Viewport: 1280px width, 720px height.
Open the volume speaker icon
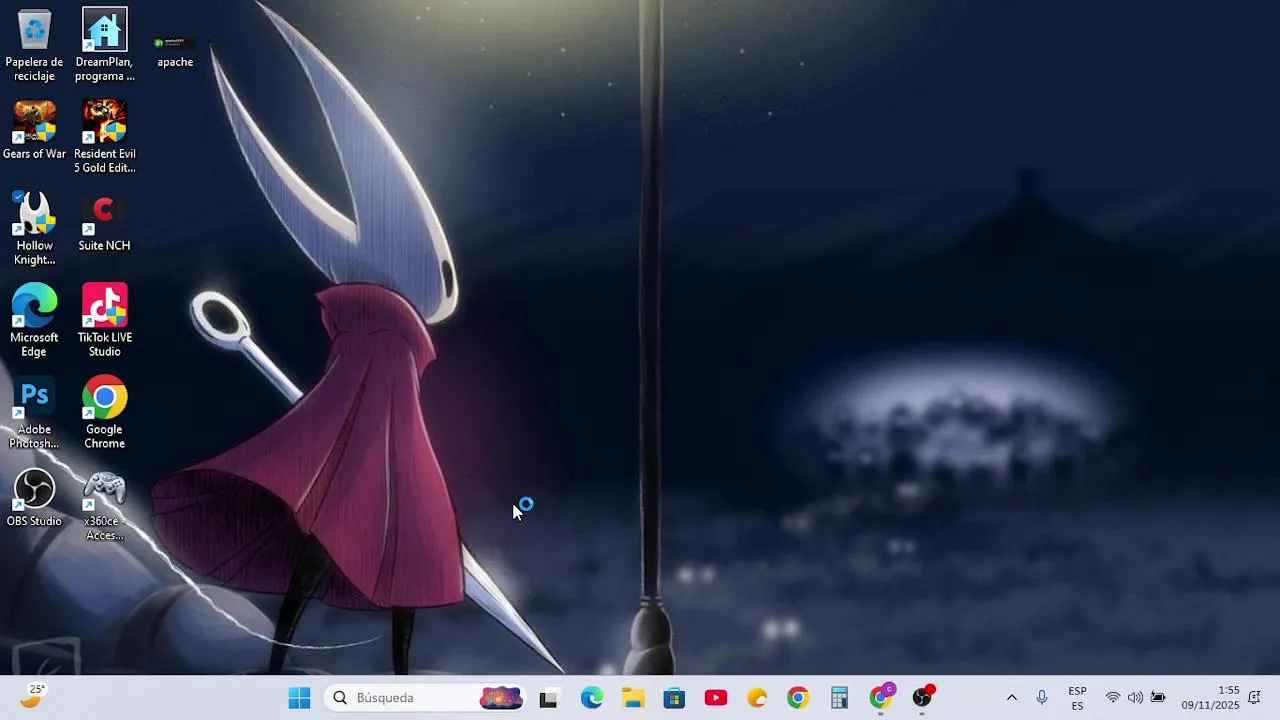1135,698
